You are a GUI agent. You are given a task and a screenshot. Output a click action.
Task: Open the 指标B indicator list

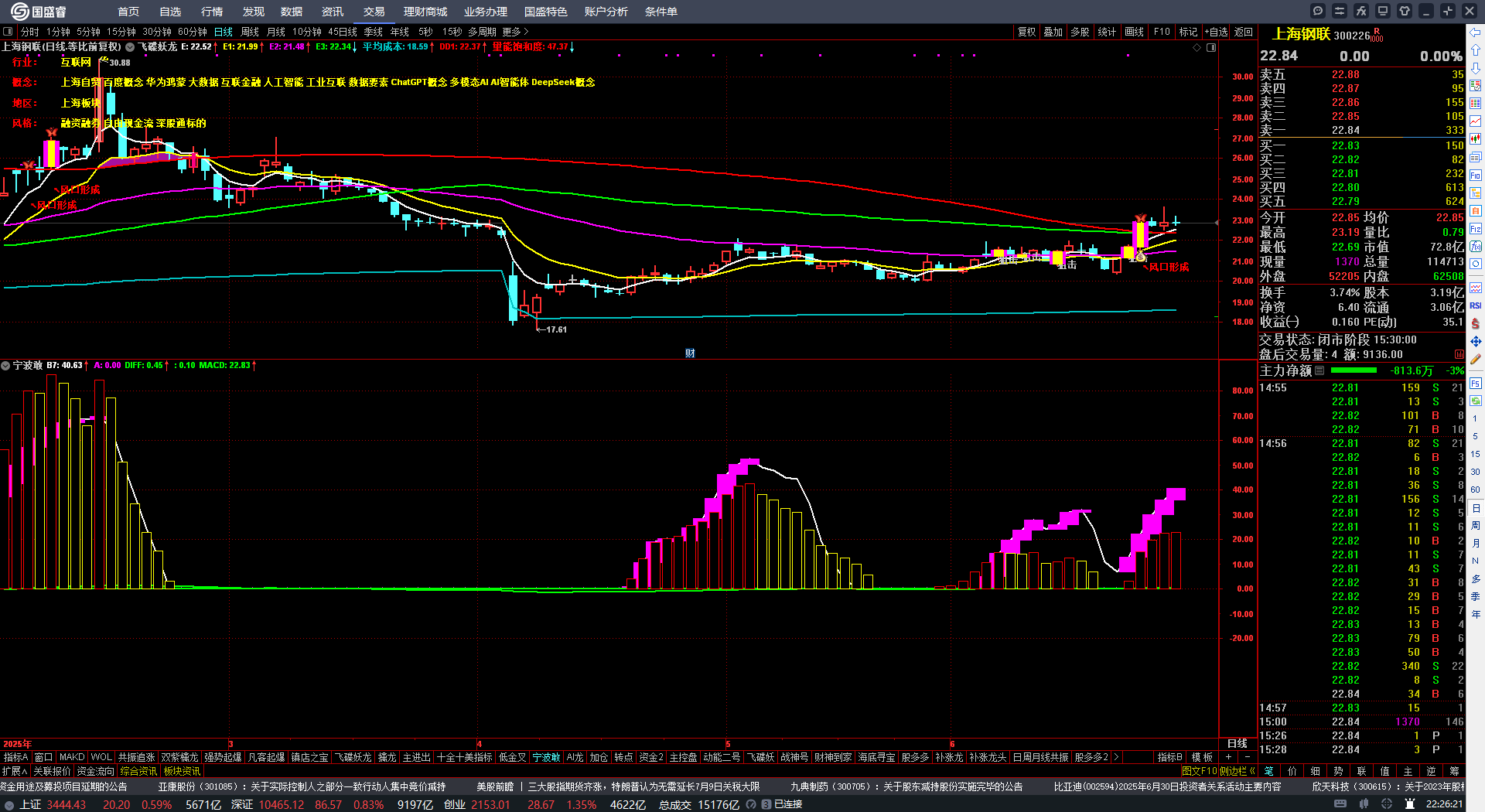(x=1170, y=757)
